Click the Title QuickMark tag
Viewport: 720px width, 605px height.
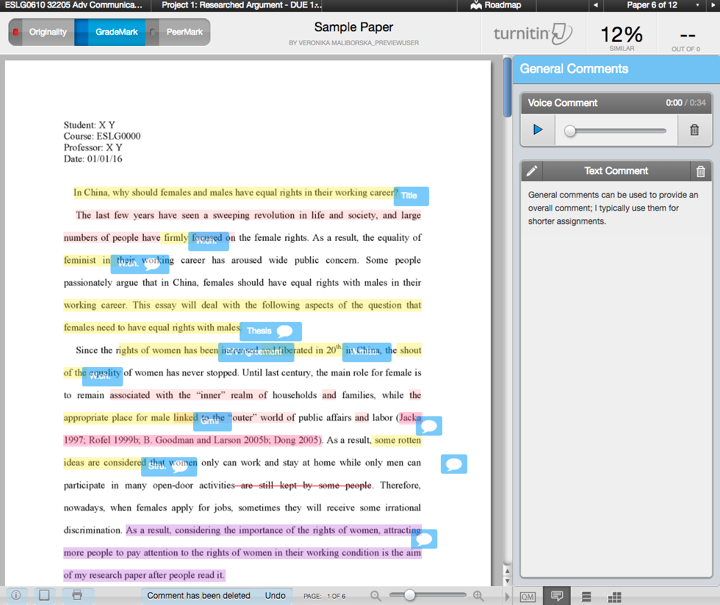[411, 196]
